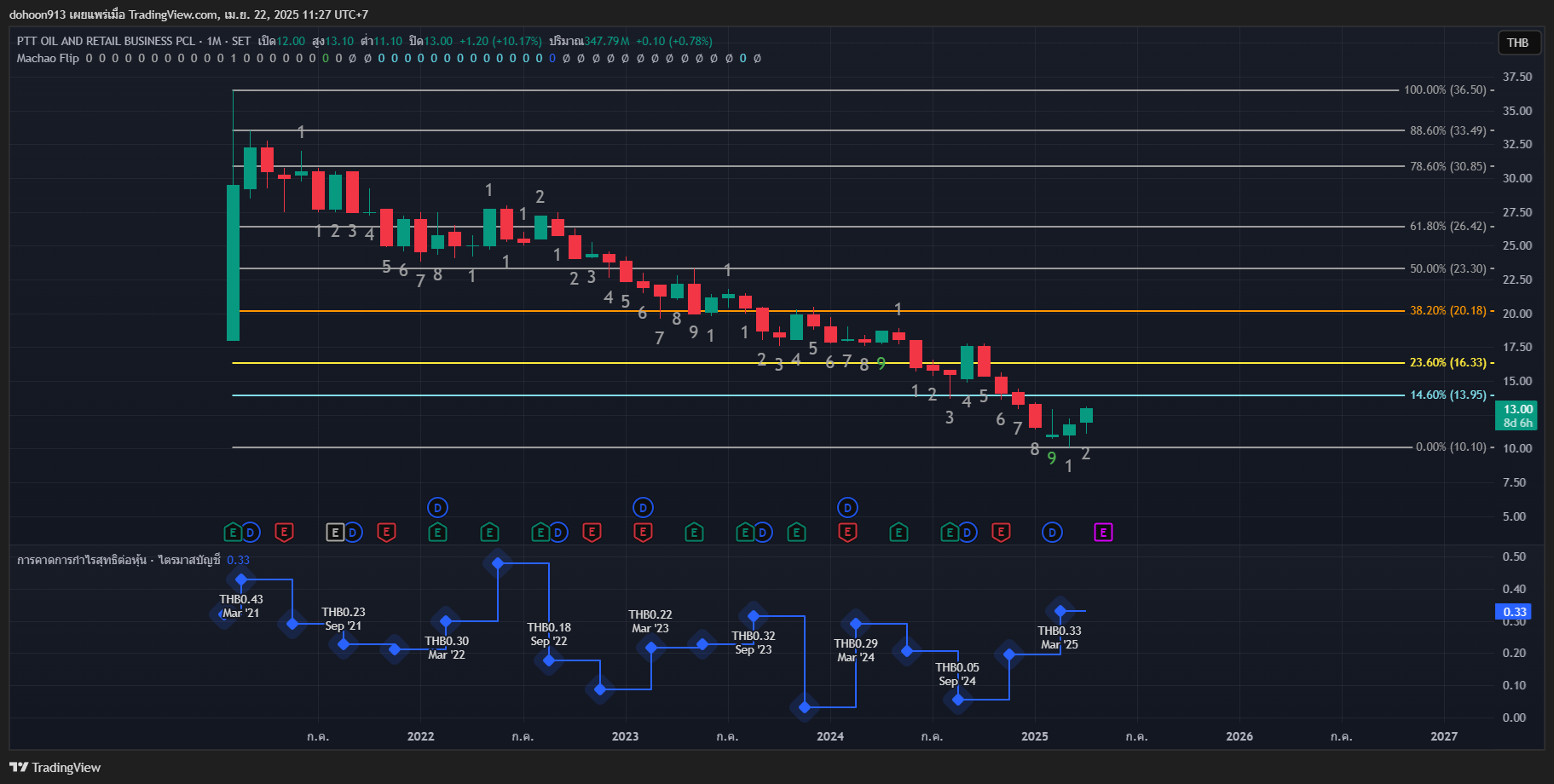This screenshot has width=1554, height=784.
Task: Click the 2026 label on time axis
Action: pos(1239,736)
